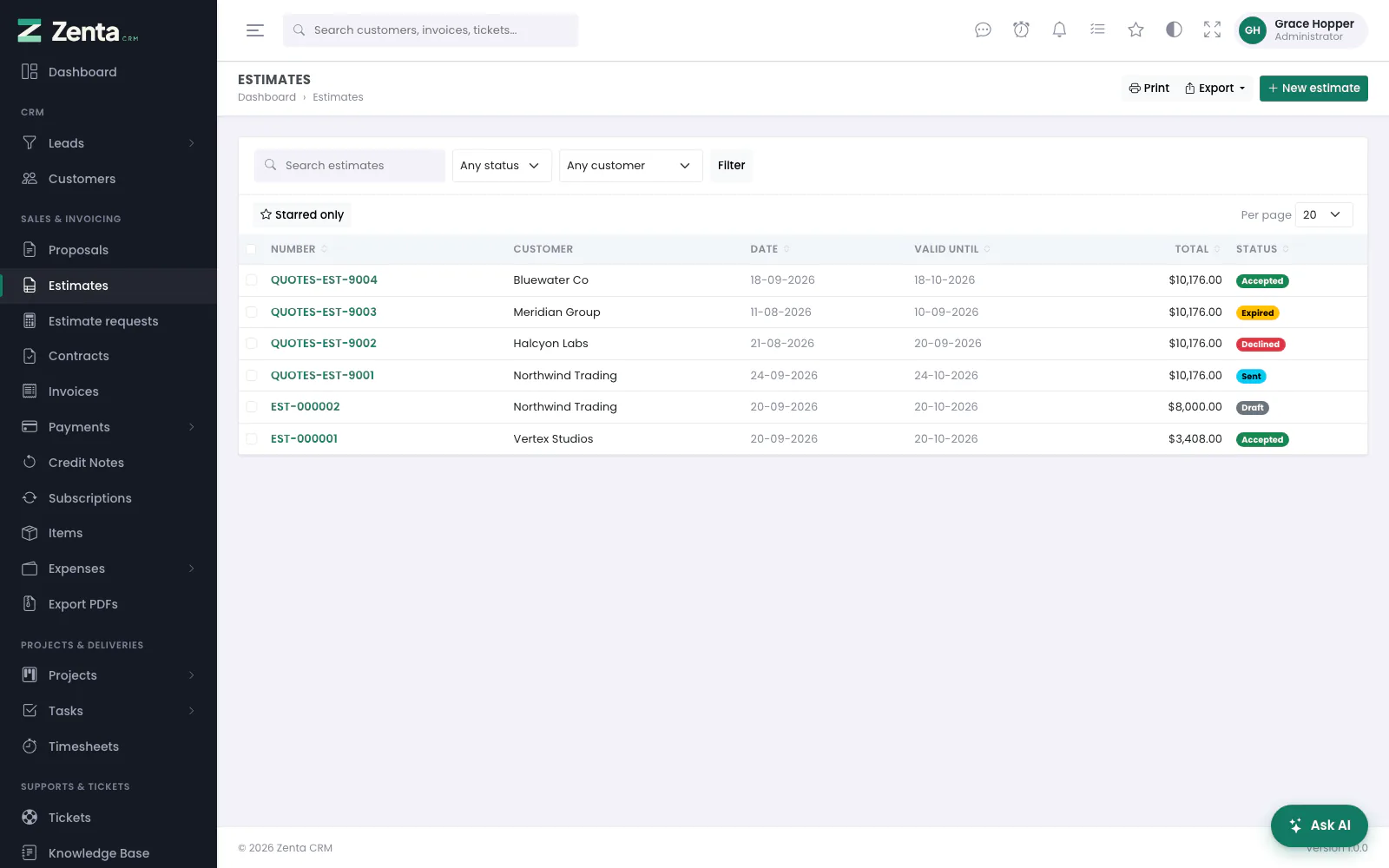Image resolution: width=1389 pixels, height=868 pixels.
Task: Open estimate QUOTES-EST-9004 link
Action: point(324,280)
